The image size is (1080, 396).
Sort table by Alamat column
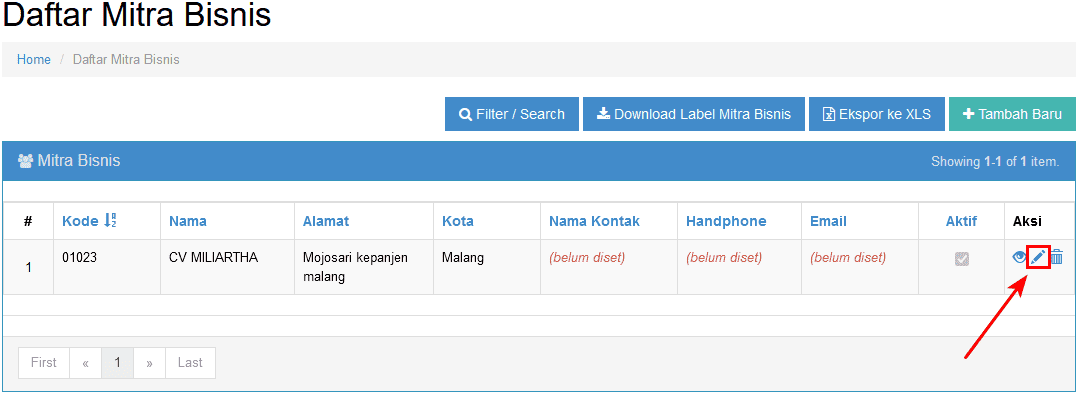(326, 221)
